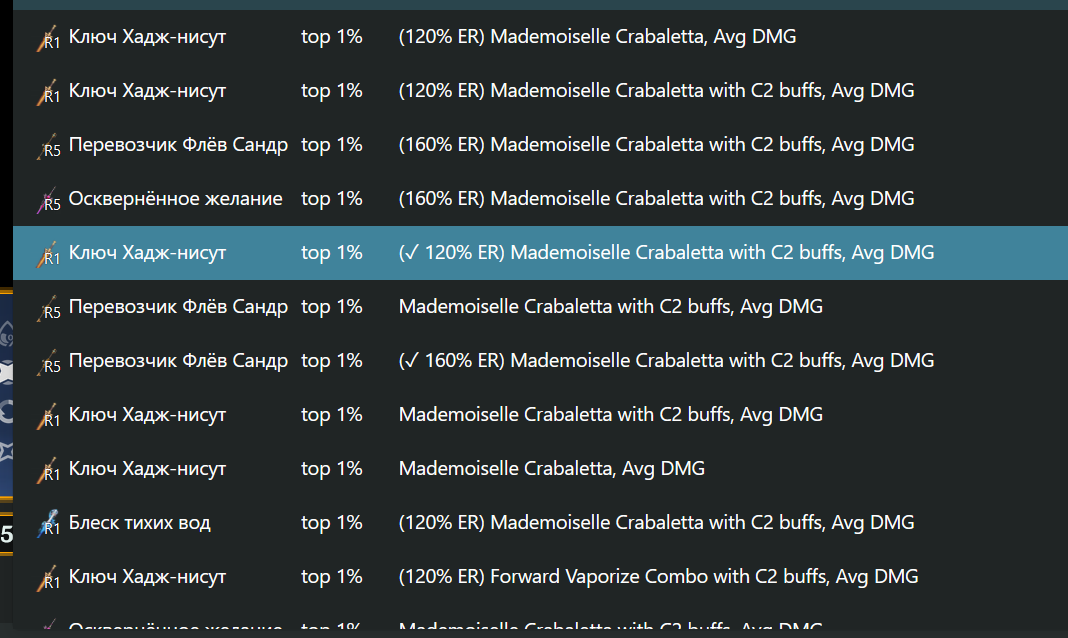Click the Блеск тихих вод weapon icon
The width and height of the screenshot is (1068, 638).
tap(48, 523)
